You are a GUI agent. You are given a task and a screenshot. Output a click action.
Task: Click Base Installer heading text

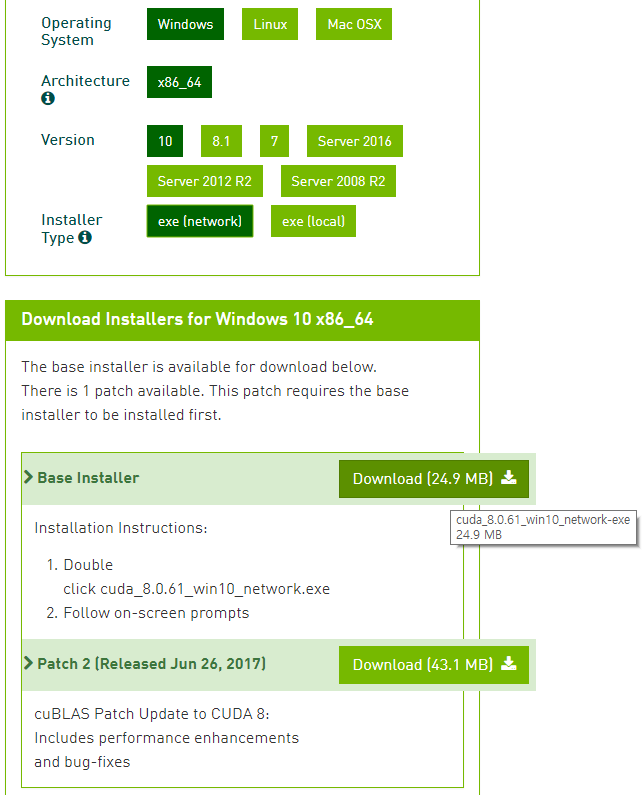click(88, 478)
